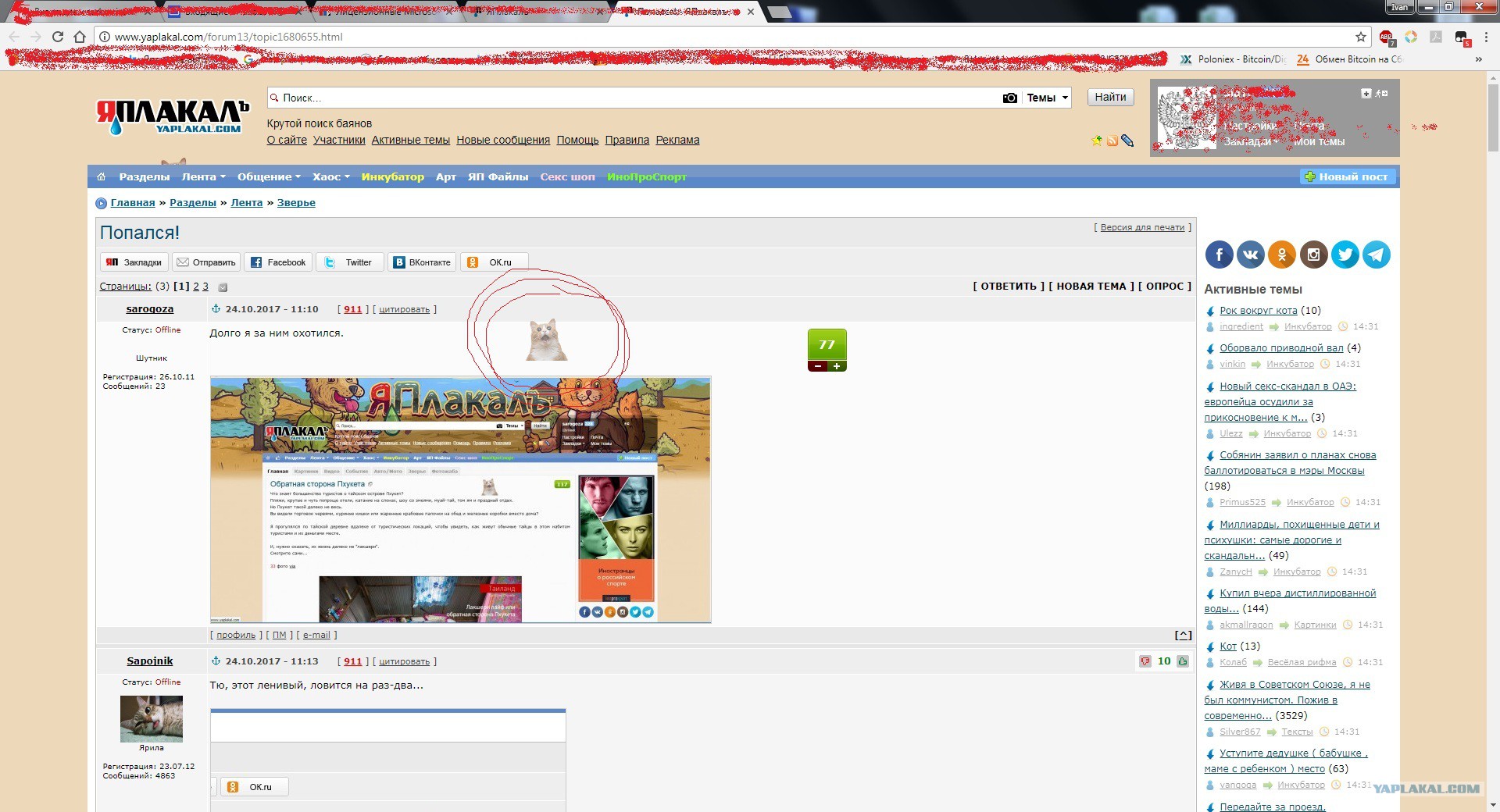The width and height of the screenshot is (1500, 812).
Task: Click the plus icon in user panel
Action: (x=1366, y=94)
